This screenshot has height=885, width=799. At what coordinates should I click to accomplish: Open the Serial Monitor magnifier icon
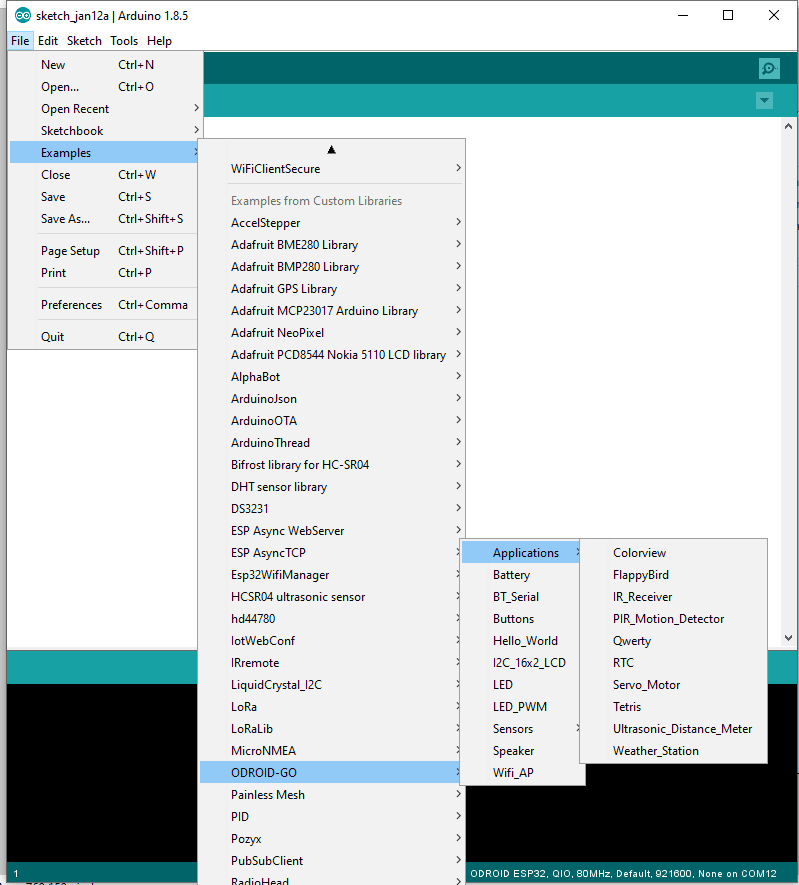coord(769,69)
